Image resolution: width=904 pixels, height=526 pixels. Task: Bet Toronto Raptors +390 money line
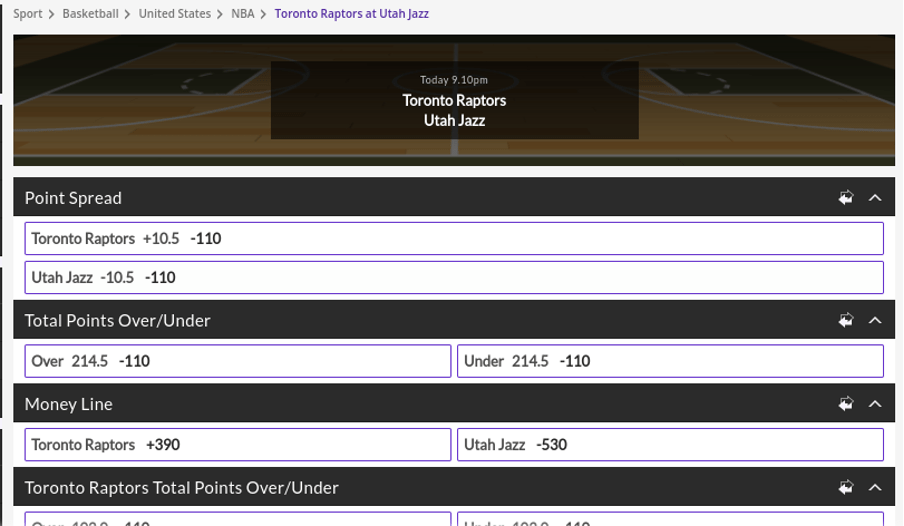[238, 445]
